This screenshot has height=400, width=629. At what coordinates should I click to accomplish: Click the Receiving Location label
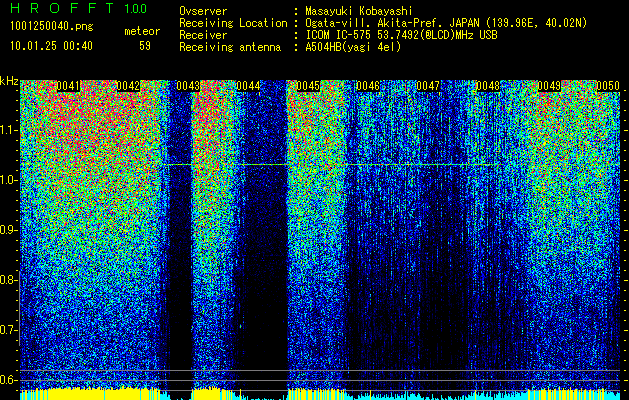tap(233, 23)
